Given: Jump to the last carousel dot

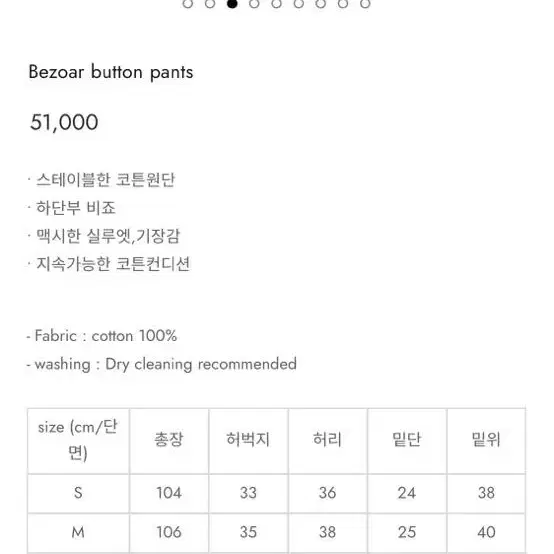Looking at the screenshot, I should pos(365,4).
